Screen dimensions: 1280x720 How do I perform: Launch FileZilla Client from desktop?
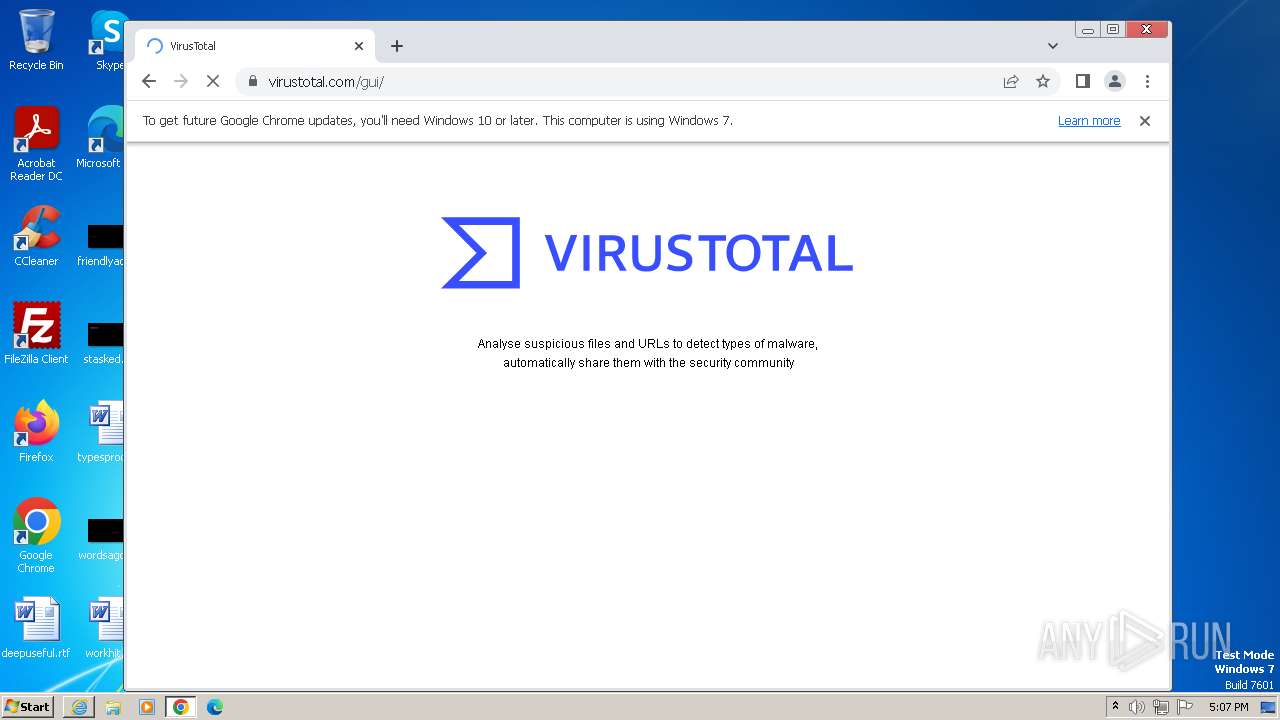pyautogui.click(x=36, y=334)
